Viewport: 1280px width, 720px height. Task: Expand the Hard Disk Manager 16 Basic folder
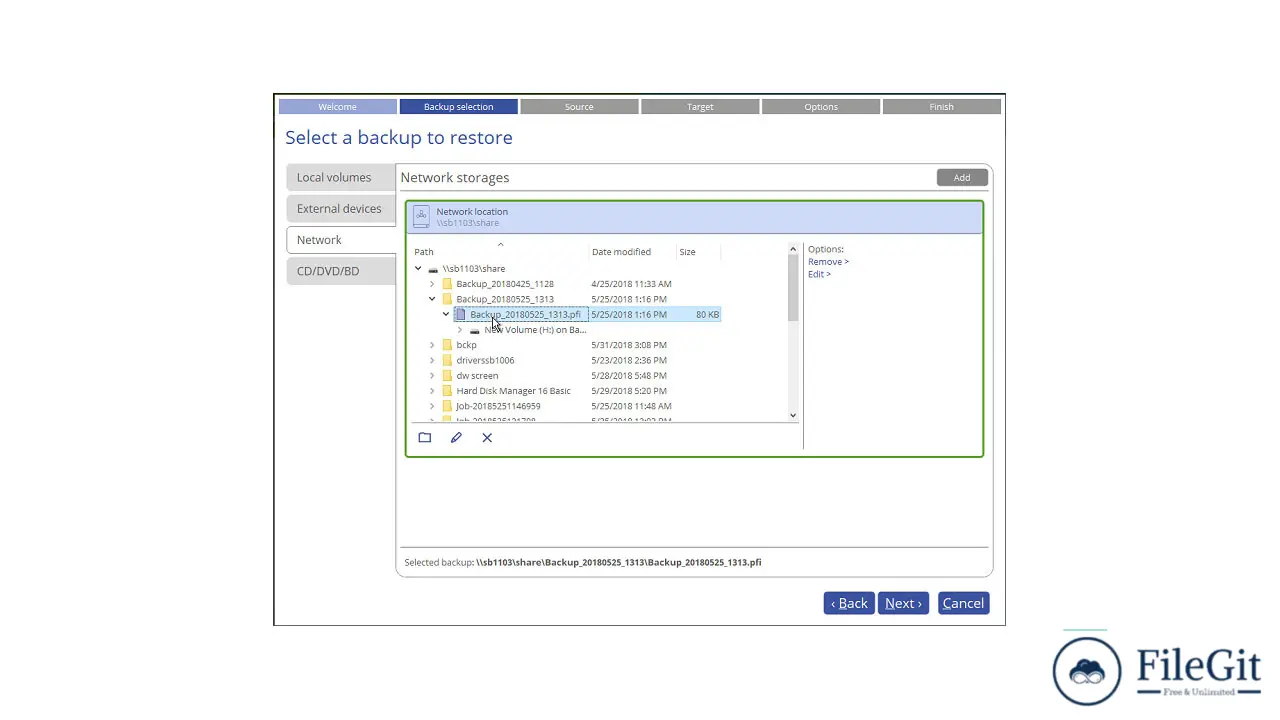(x=432, y=391)
